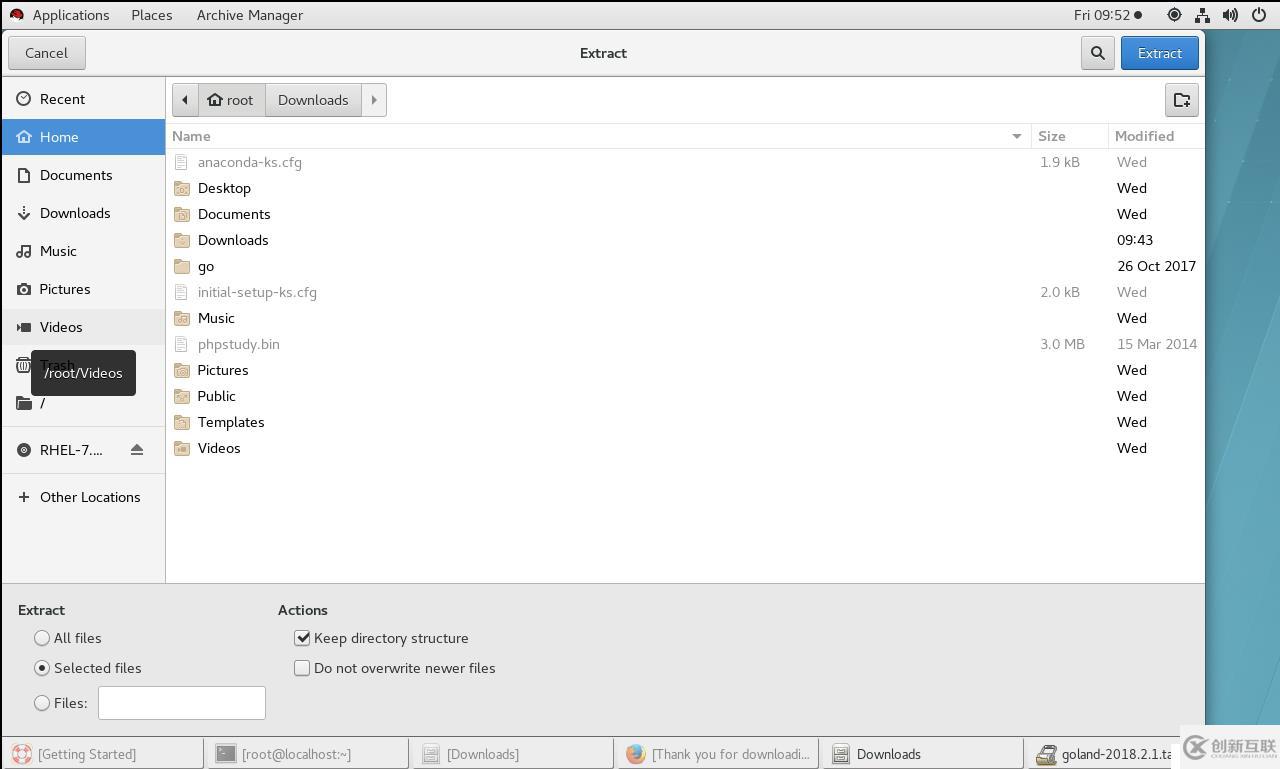Open the Places menu
This screenshot has width=1280, height=769.
click(x=152, y=15)
